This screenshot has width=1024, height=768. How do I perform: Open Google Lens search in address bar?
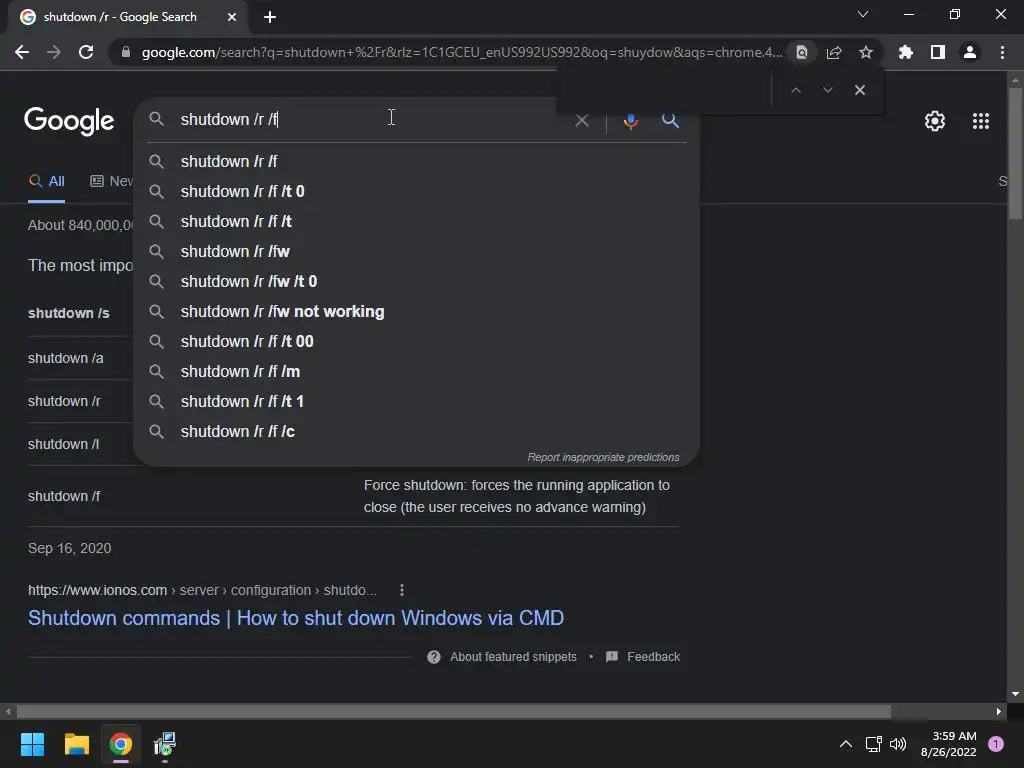tap(802, 52)
